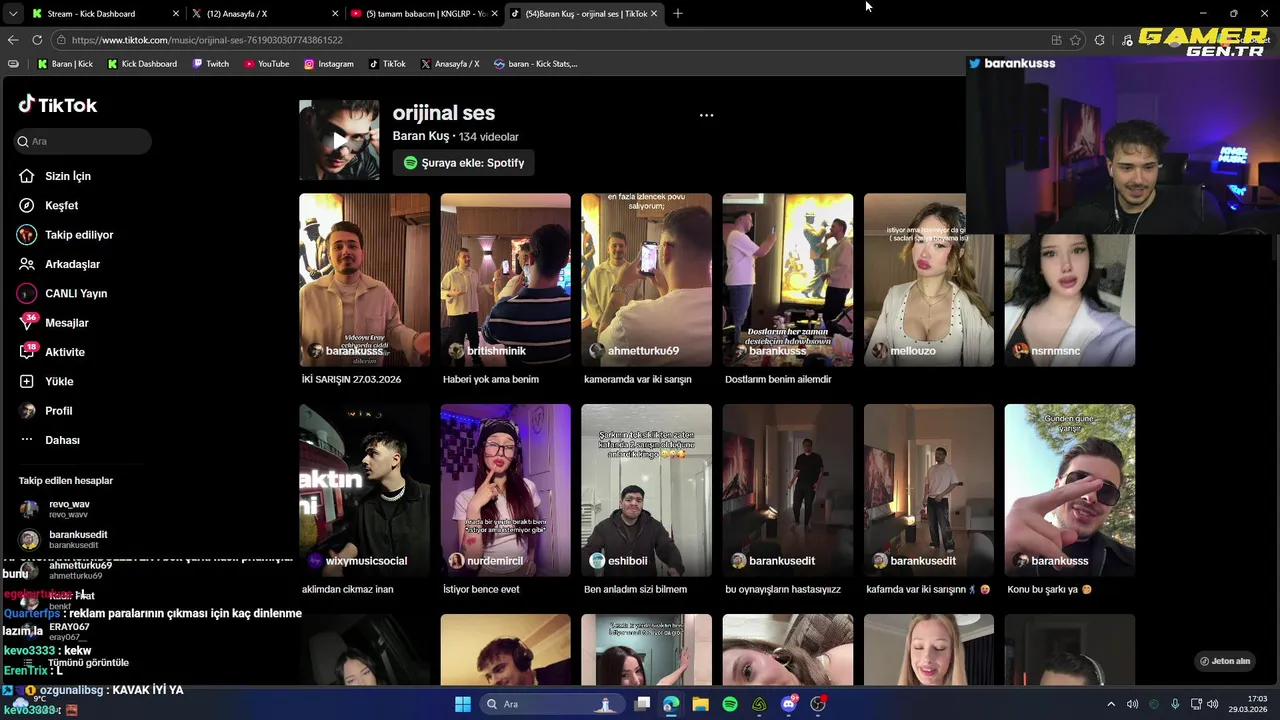Open video Konu bu şarkı ya

[x=1069, y=490]
